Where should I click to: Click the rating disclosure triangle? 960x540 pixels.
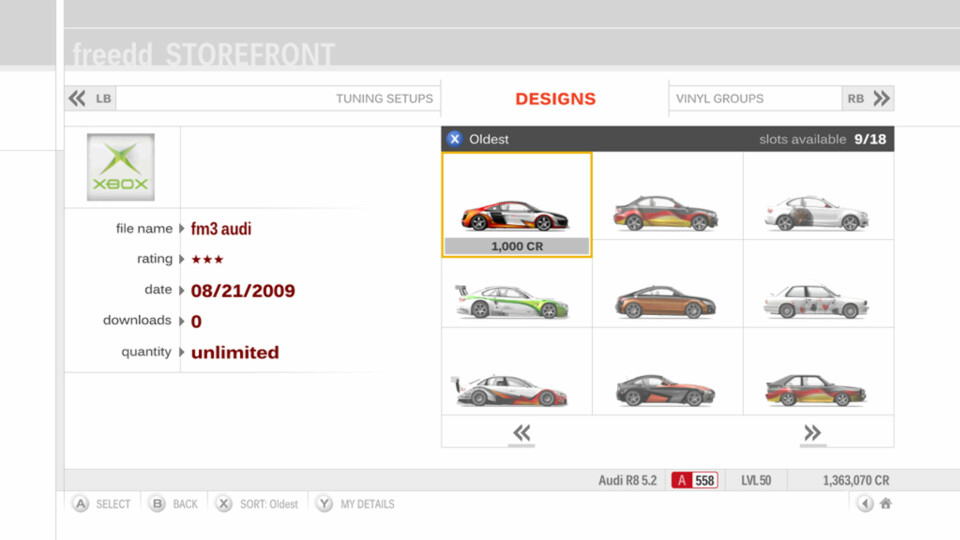(x=182, y=259)
